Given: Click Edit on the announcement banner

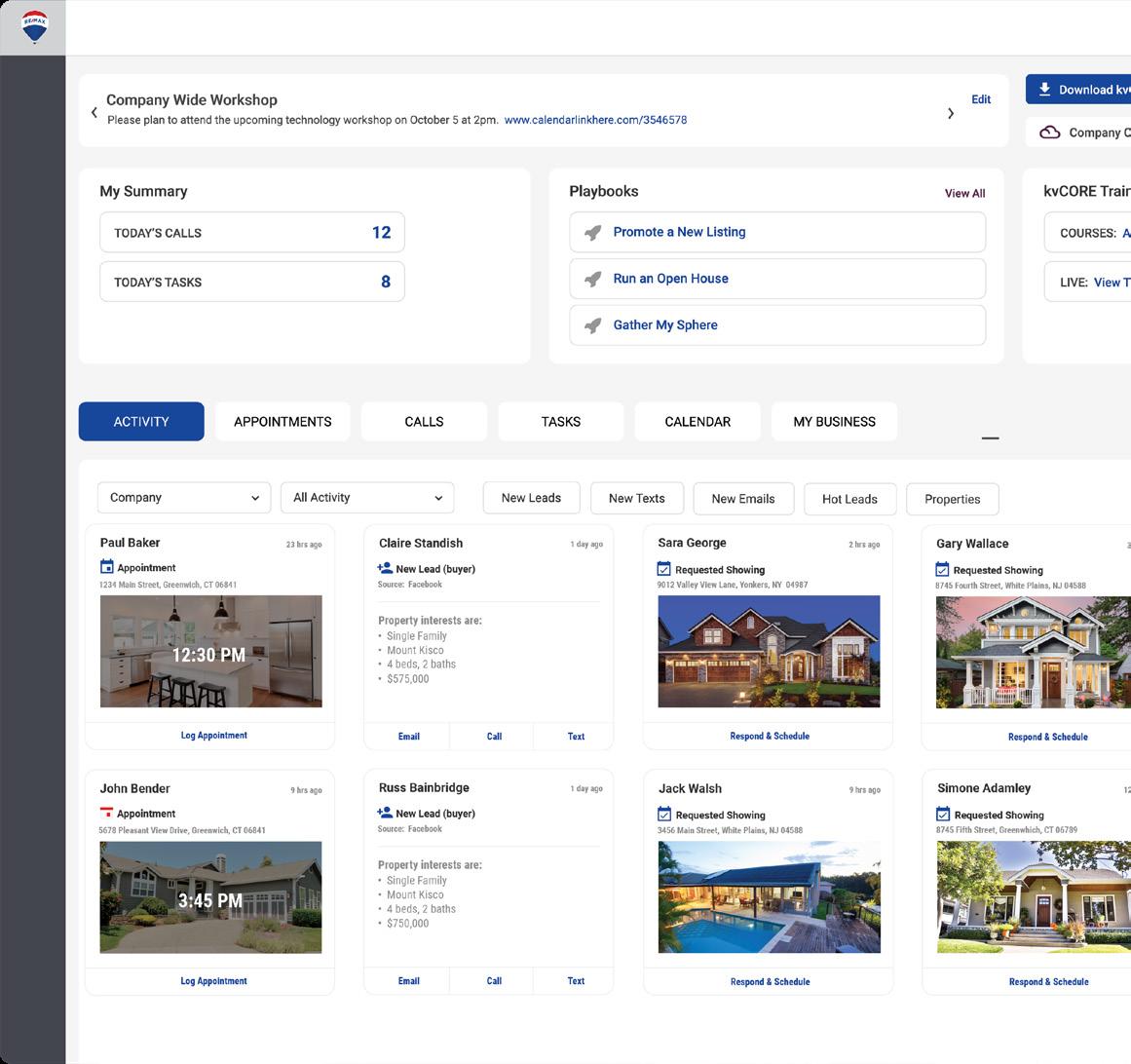Looking at the screenshot, I should (981, 99).
